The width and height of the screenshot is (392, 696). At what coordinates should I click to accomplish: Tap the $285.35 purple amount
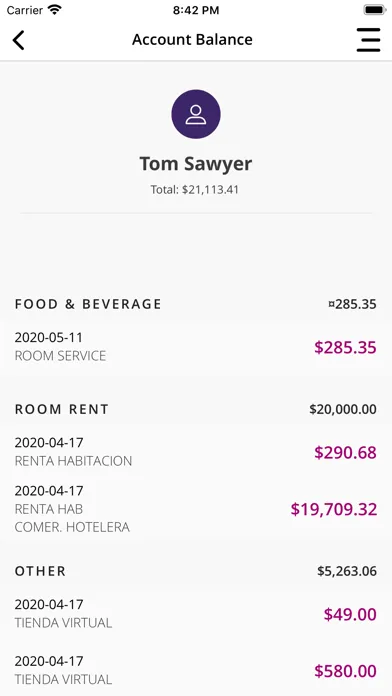click(x=345, y=347)
